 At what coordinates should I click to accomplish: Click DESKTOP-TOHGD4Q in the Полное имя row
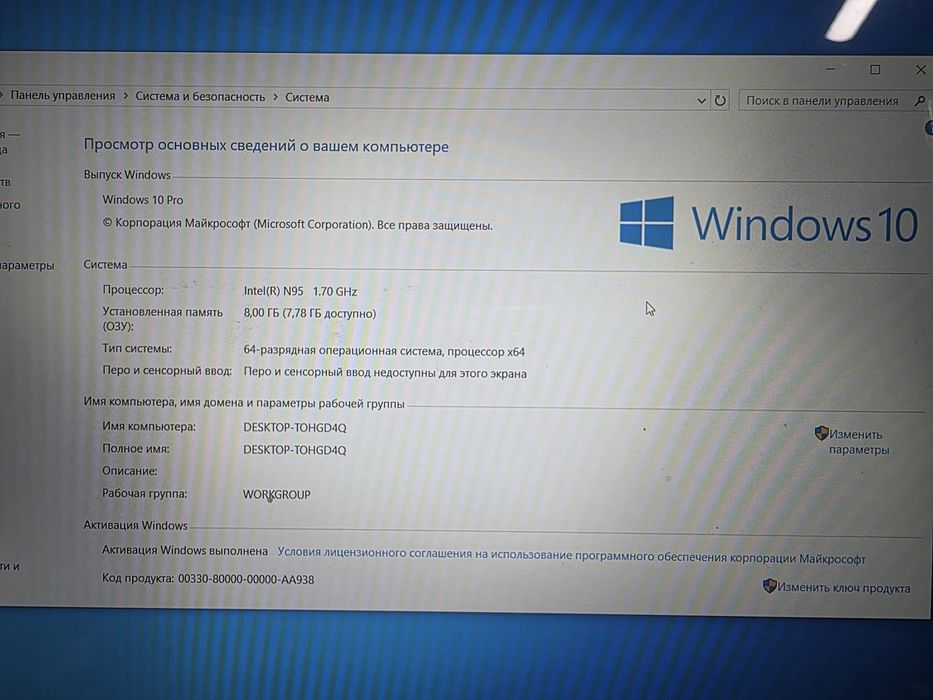[x=295, y=450]
